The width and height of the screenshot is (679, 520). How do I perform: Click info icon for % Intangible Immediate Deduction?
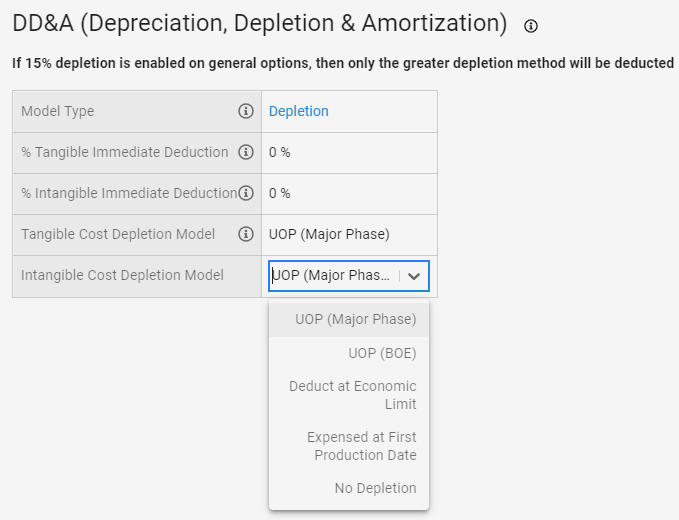(x=246, y=193)
